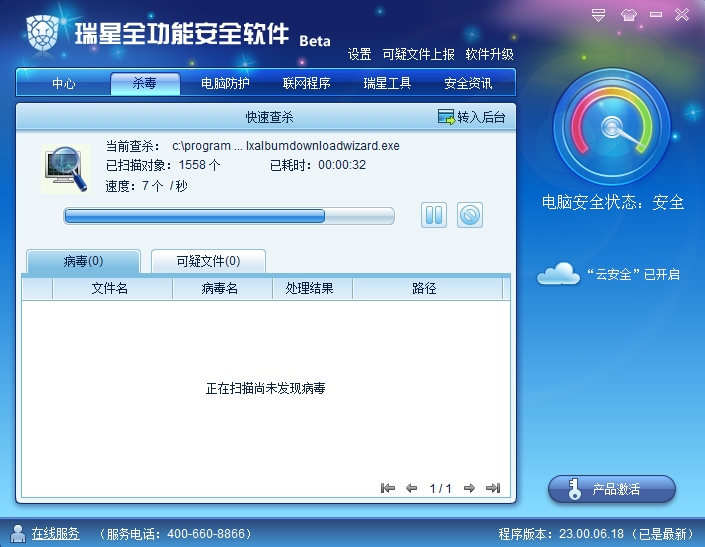Click the scan progress bar
This screenshot has width=705, height=547.
[x=229, y=216]
